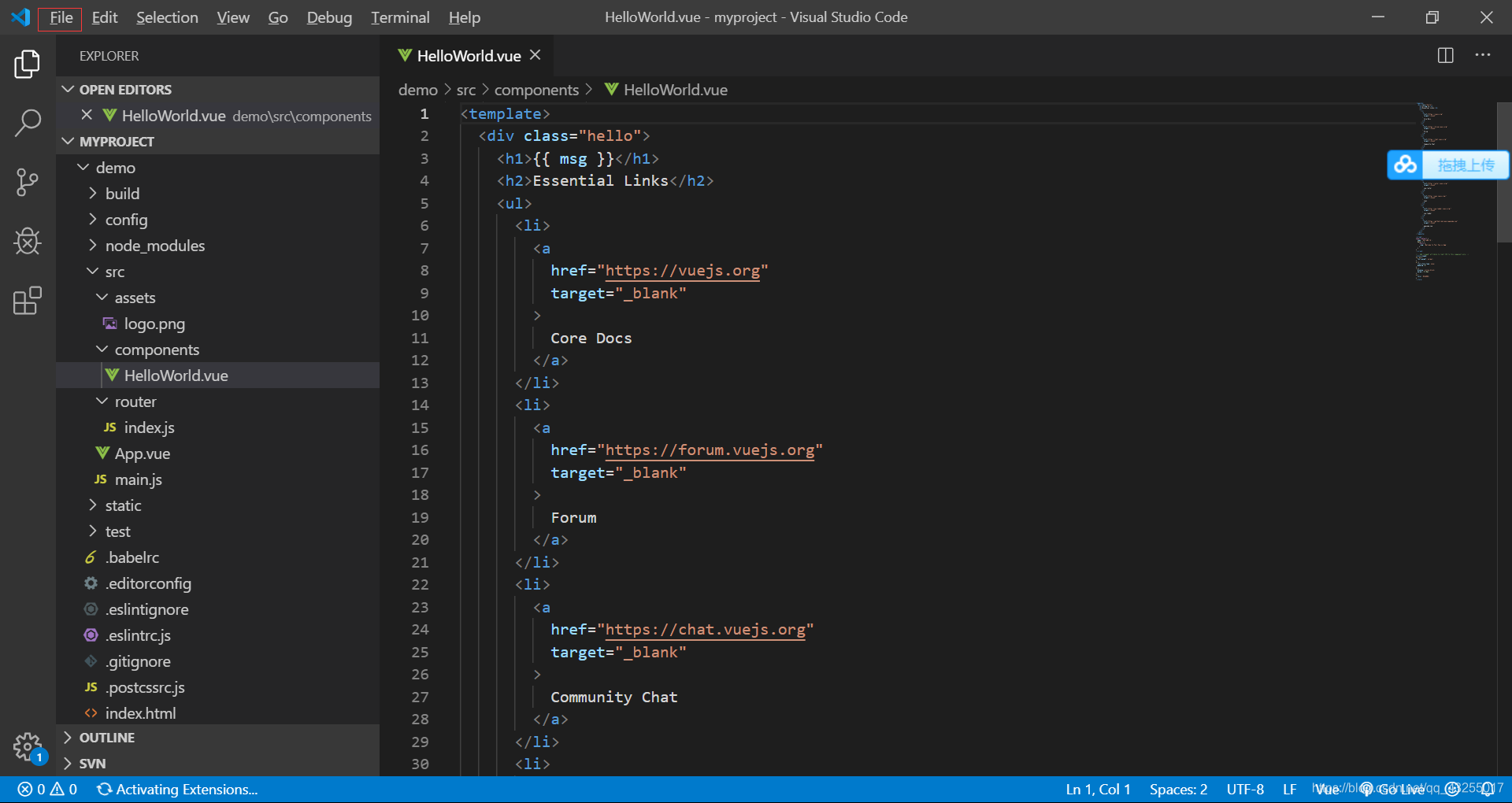Open the .eslintrc.js file
This screenshot has height=803, width=1512.
click(x=217, y=635)
